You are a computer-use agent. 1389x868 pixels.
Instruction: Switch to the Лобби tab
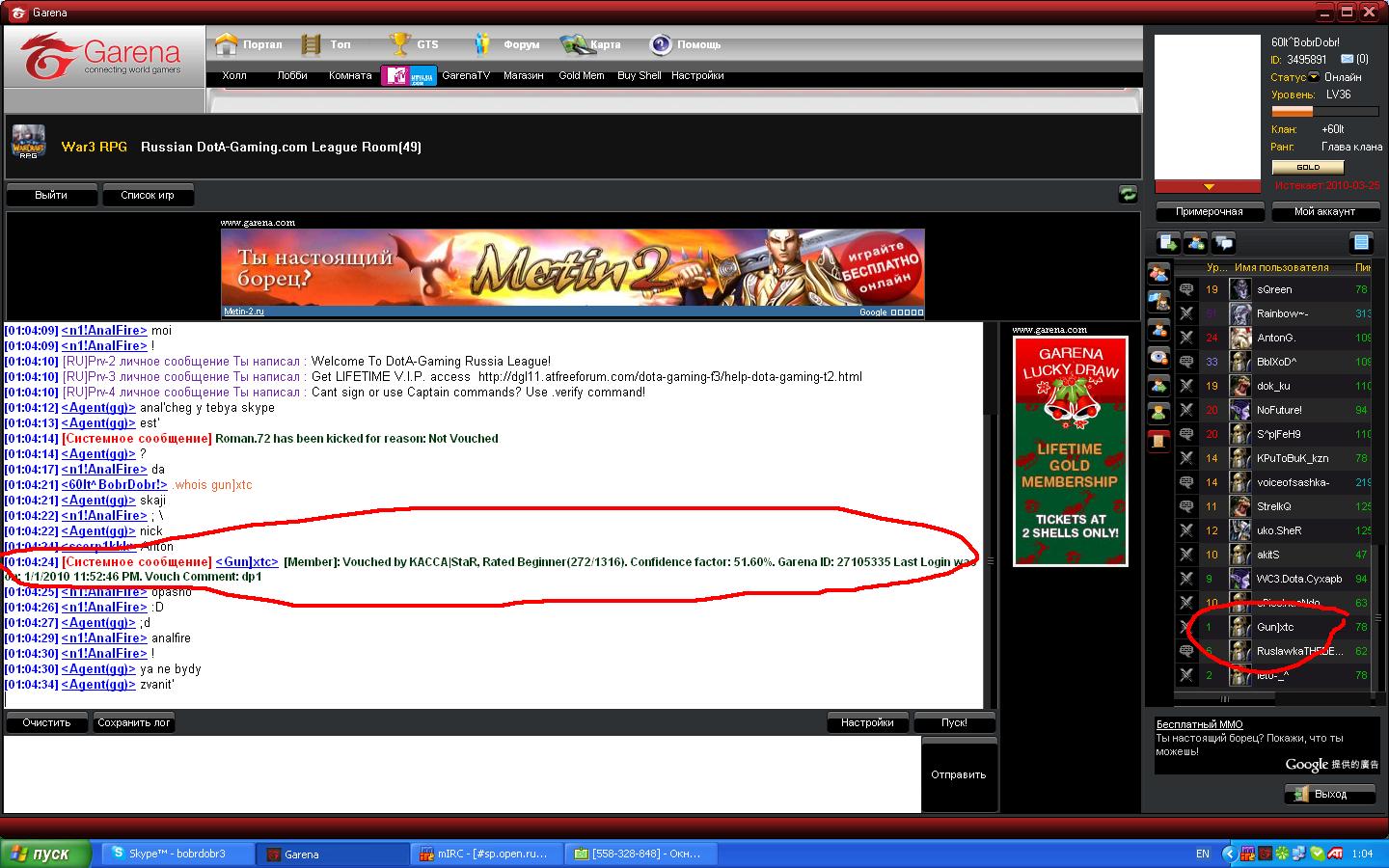pos(292,75)
